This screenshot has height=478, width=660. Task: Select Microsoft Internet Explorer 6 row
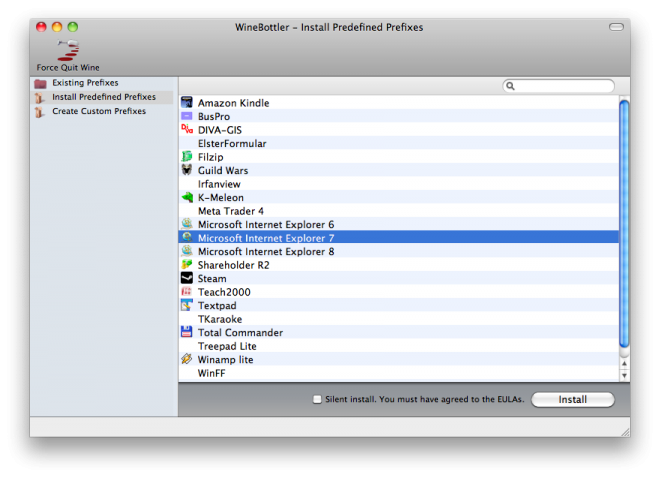(x=265, y=225)
